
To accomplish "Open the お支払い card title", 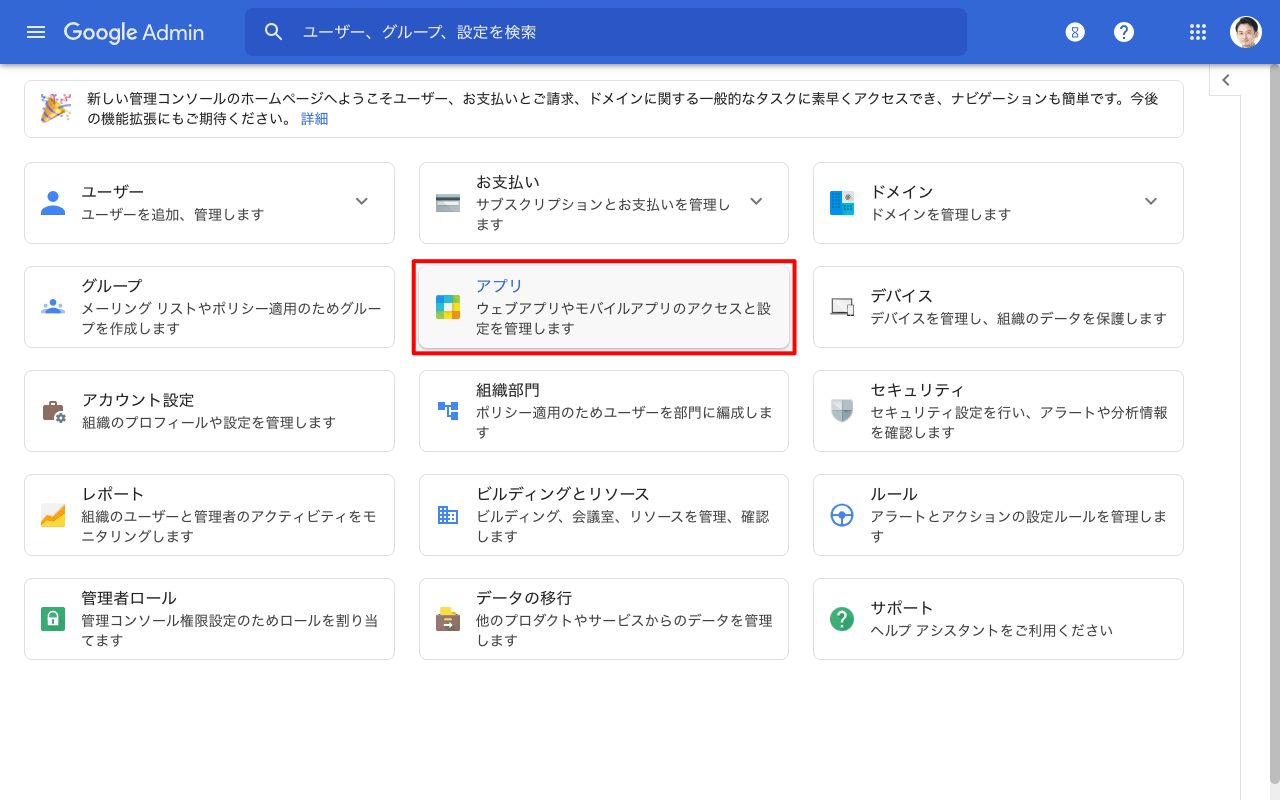I will (508, 182).
